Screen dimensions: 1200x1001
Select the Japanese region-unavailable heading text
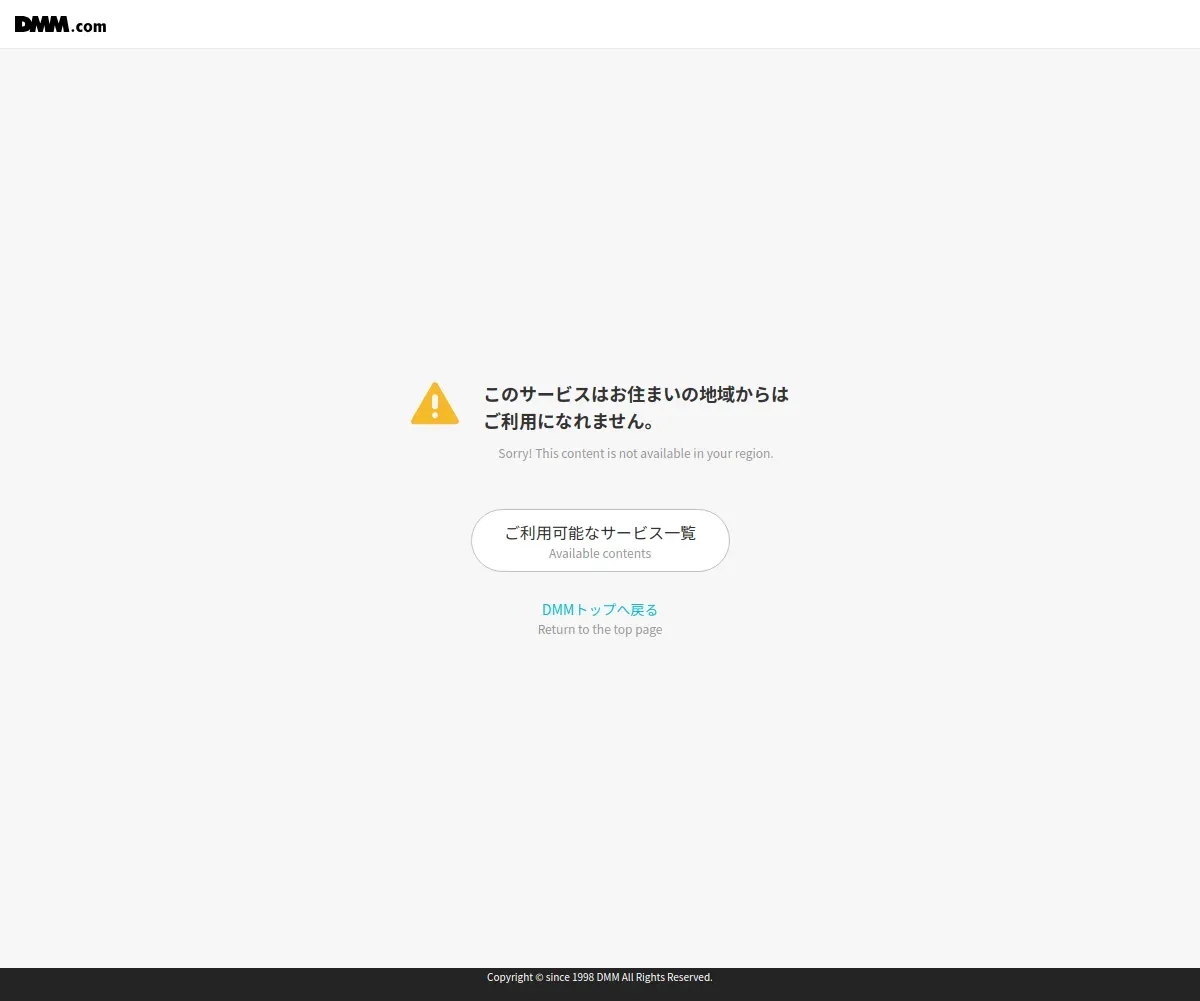pos(636,407)
